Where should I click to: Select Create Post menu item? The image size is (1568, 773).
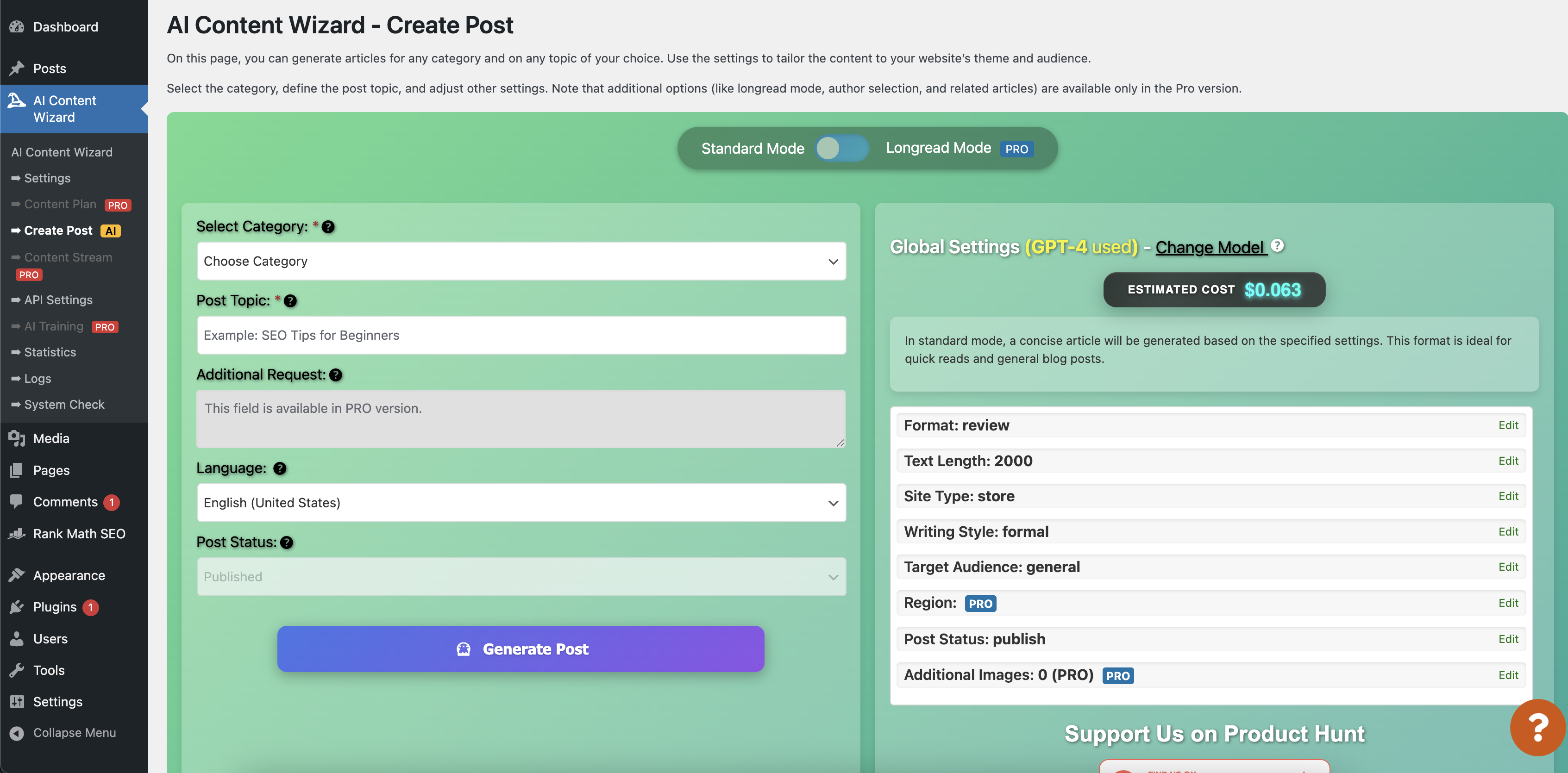pos(66,231)
